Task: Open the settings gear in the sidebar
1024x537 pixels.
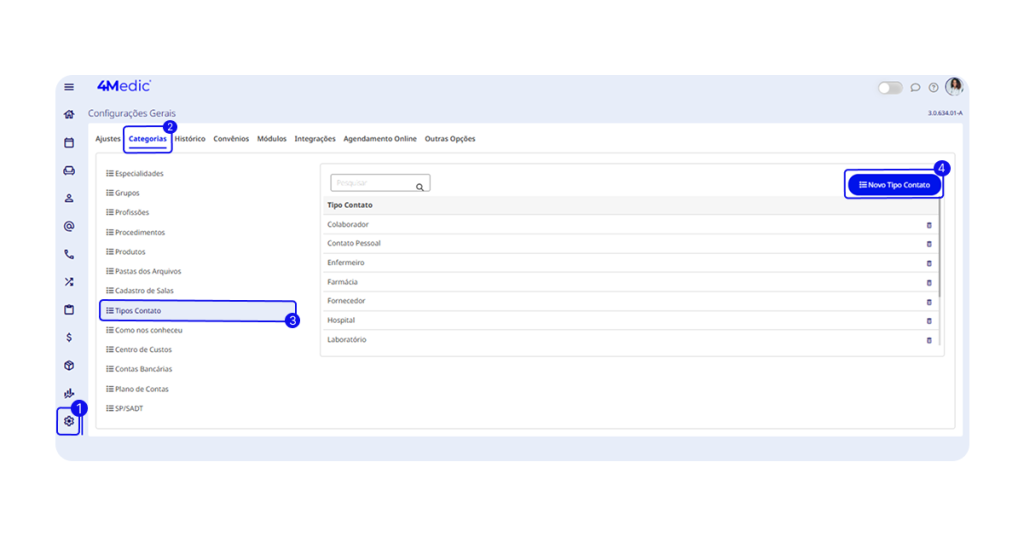Action: [x=69, y=421]
